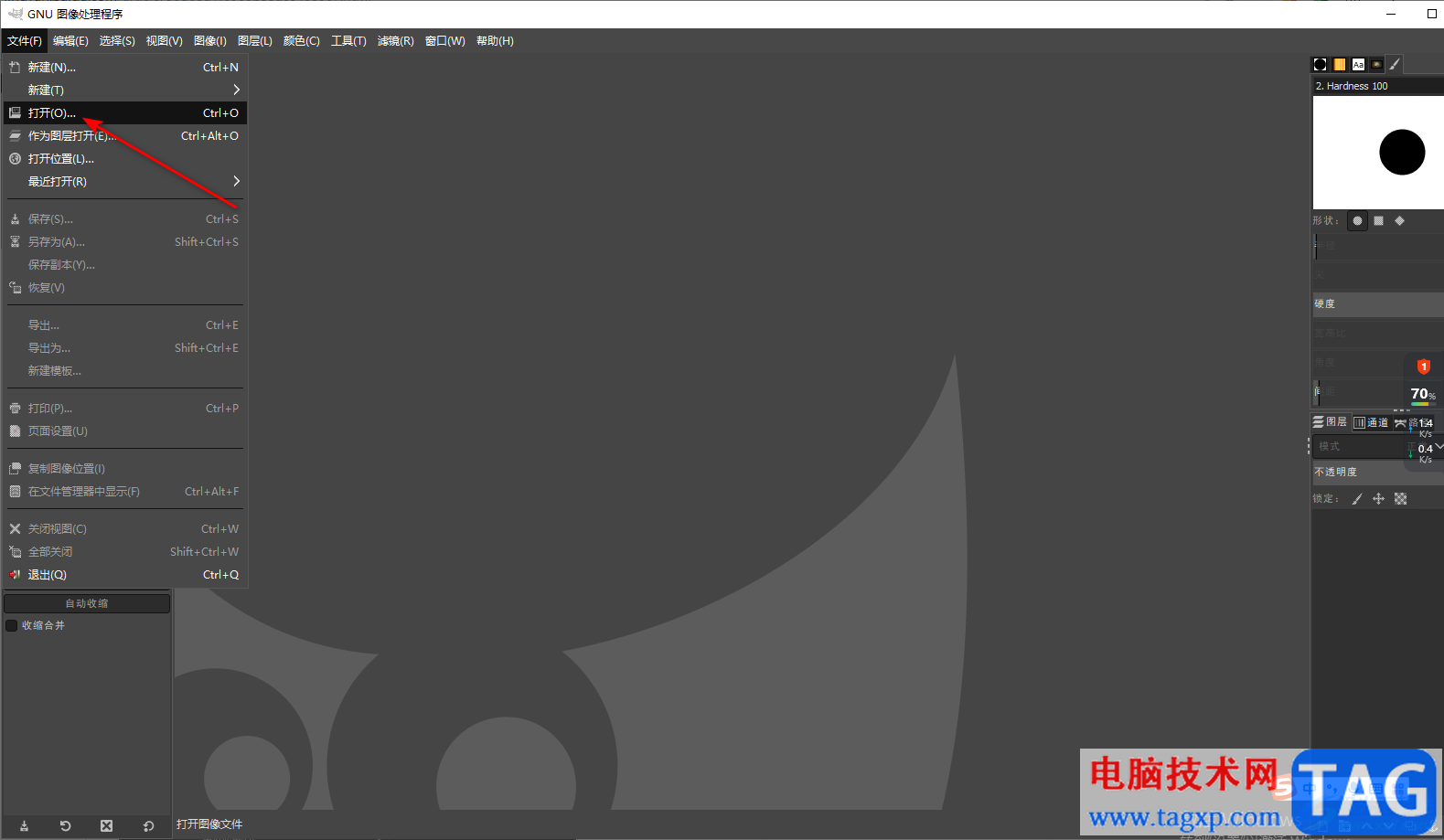Toggle lock position and size icon
1444x840 pixels.
click(1378, 499)
